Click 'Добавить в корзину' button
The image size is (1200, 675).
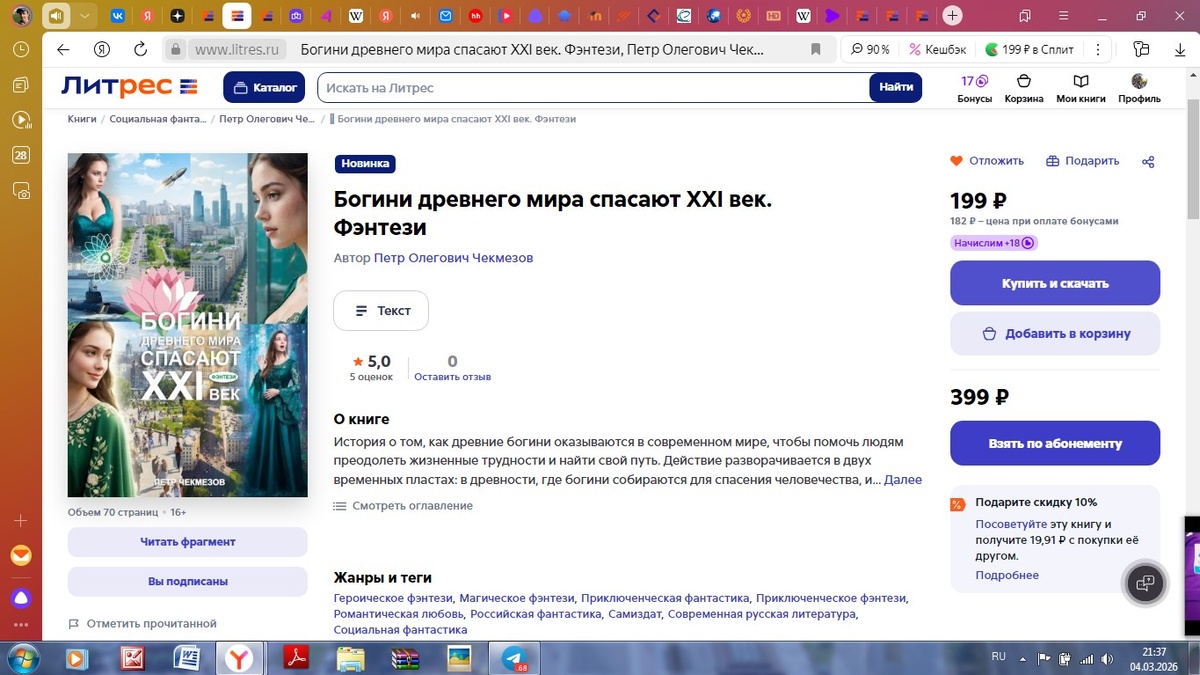coord(1055,334)
